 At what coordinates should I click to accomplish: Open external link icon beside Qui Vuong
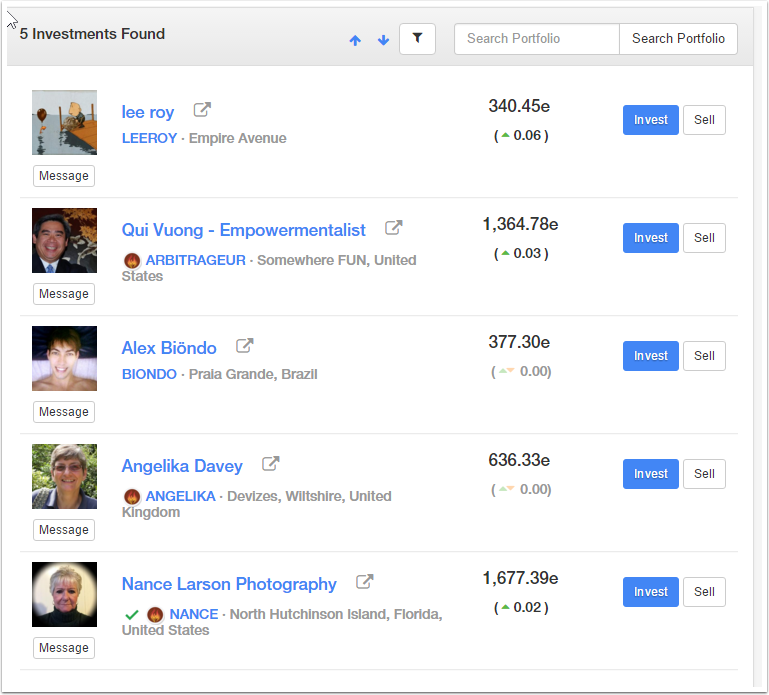(x=394, y=228)
